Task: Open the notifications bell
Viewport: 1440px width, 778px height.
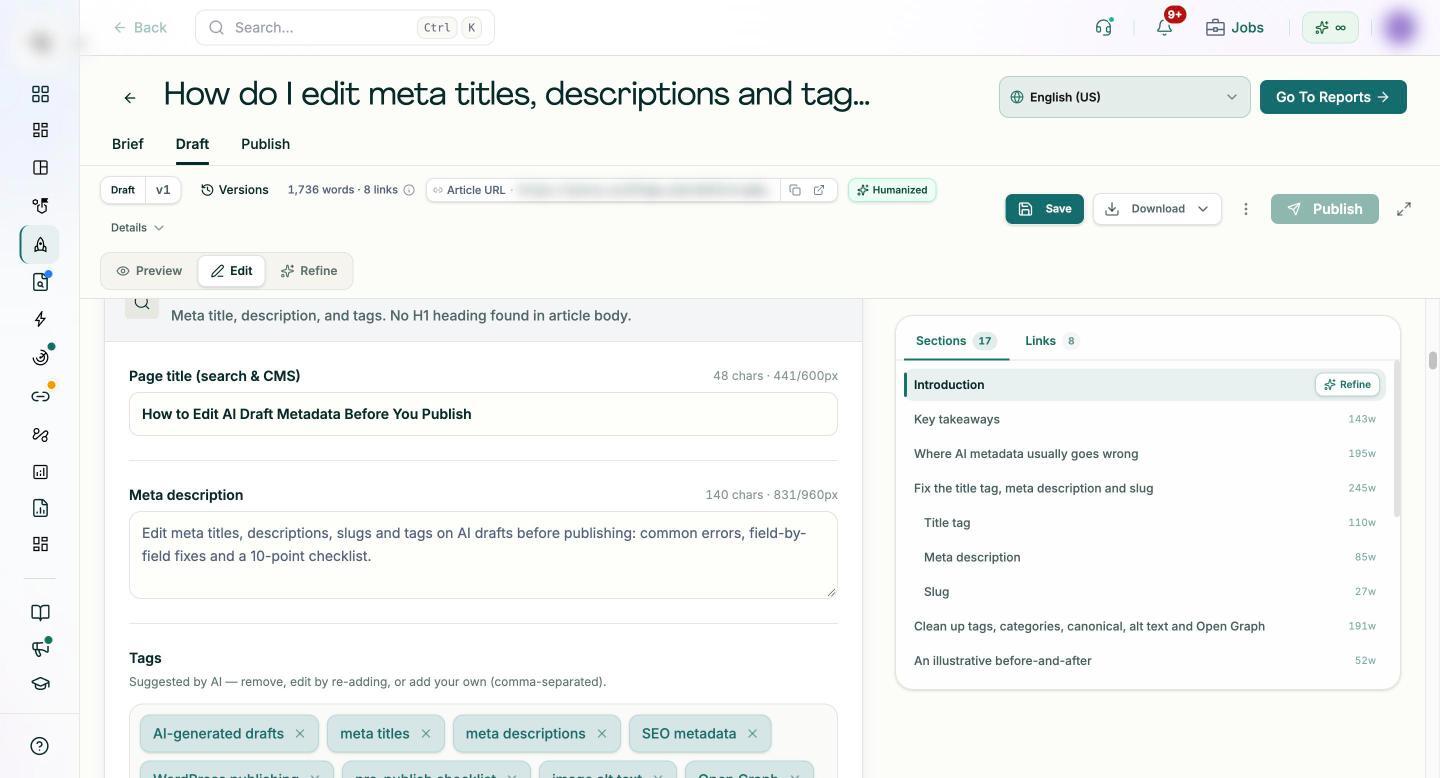Action: click(1164, 27)
